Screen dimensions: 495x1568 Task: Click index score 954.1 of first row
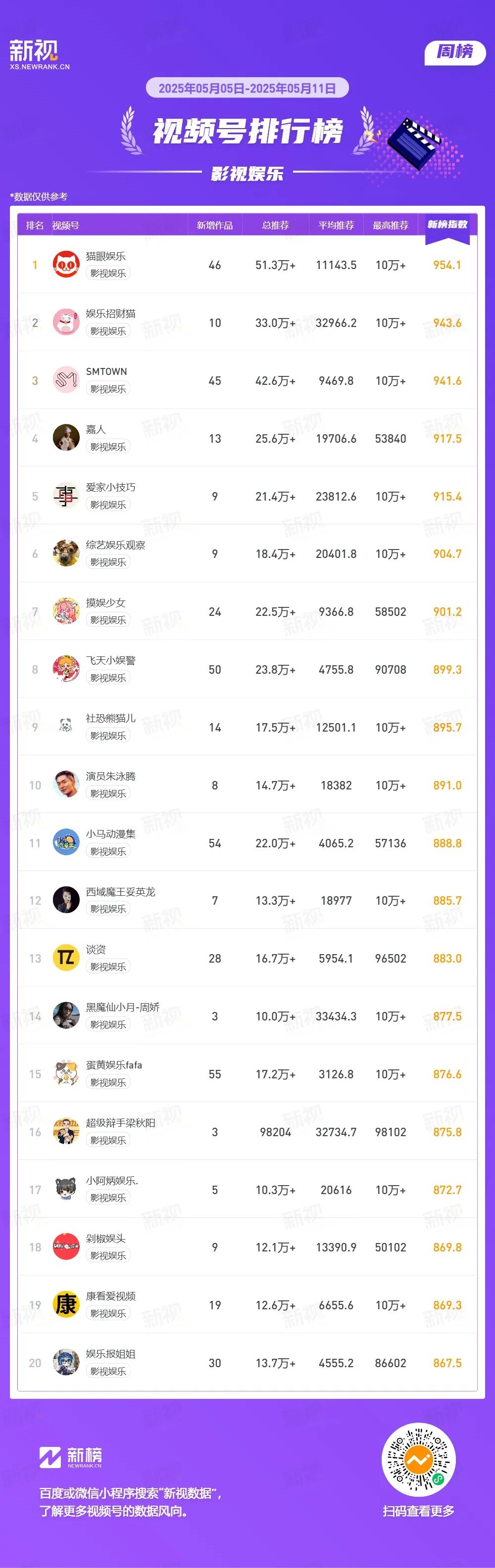tap(447, 266)
